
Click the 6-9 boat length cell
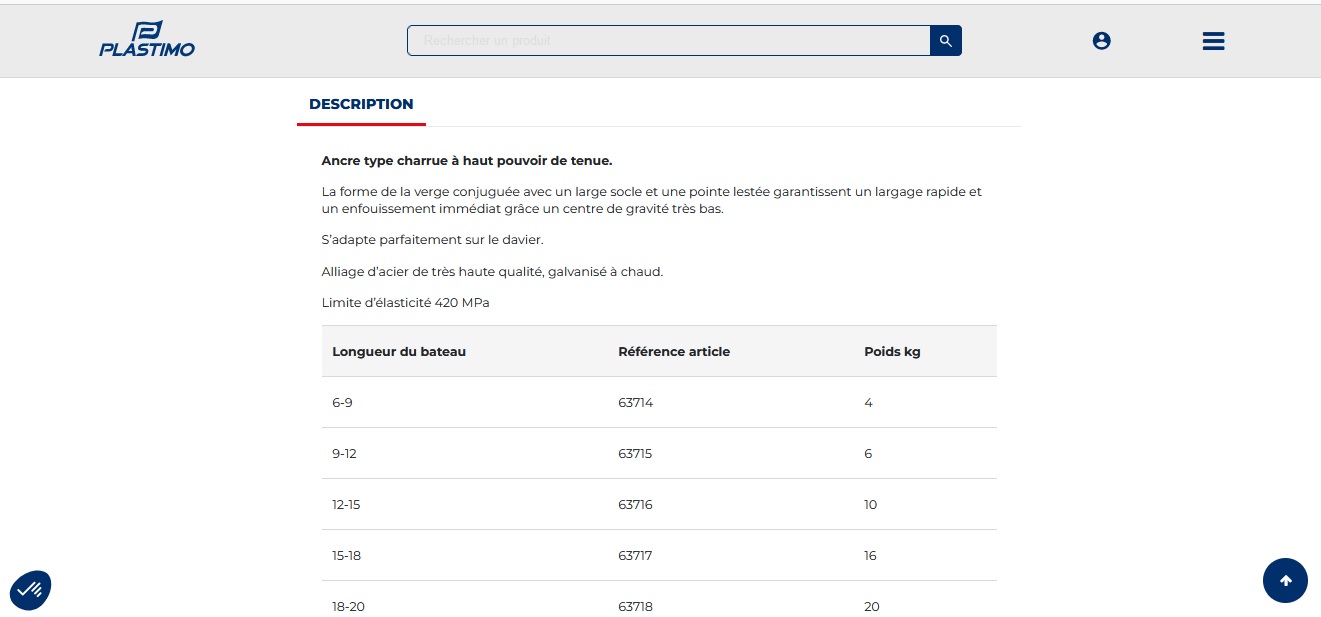click(x=342, y=403)
